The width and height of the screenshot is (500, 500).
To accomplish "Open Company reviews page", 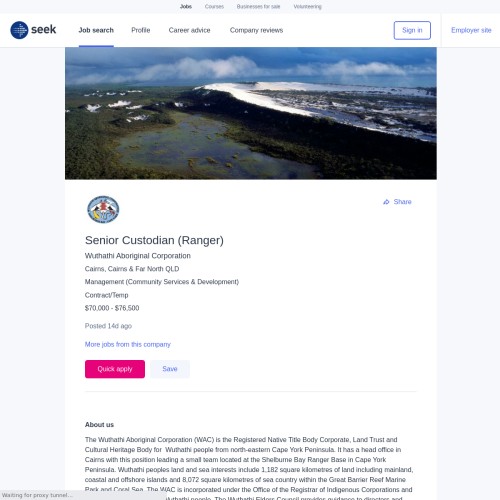I will pos(256,30).
